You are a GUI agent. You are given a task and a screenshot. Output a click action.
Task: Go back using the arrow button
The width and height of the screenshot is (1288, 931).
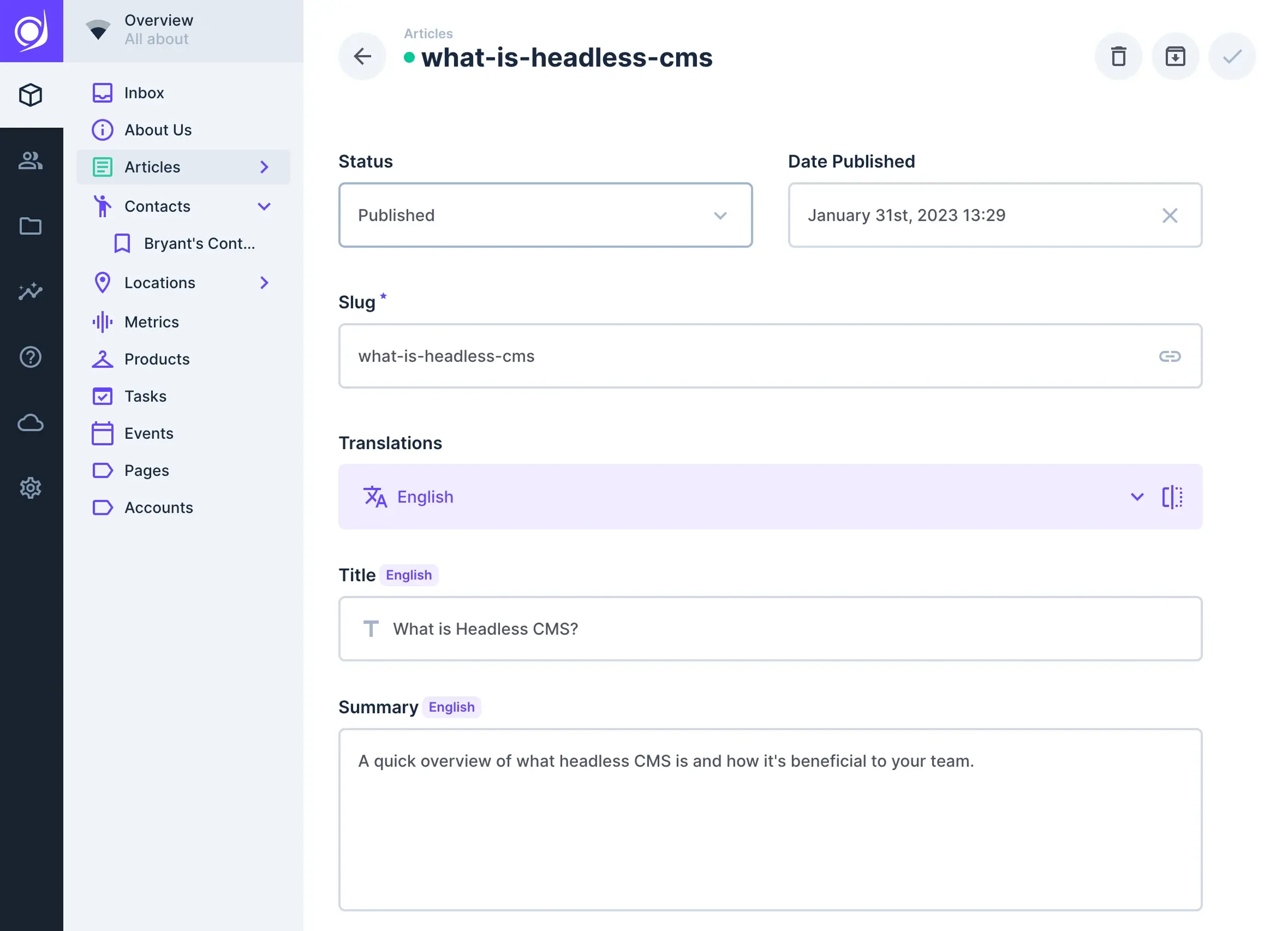(362, 56)
